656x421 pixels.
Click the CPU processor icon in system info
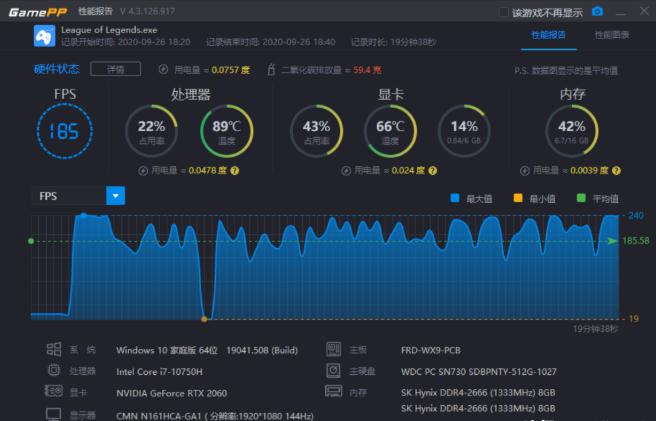(53, 370)
